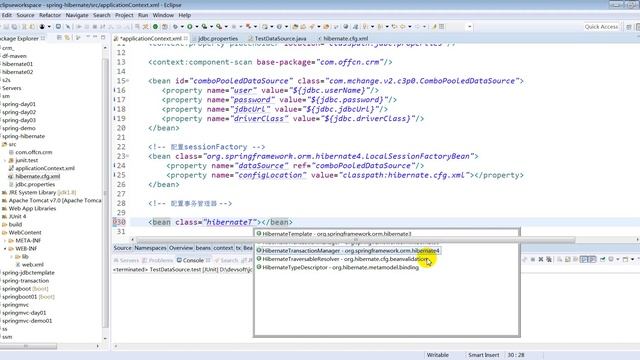The height and width of the screenshot is (360, 640).
Task: Click the editor horizontal scrollbar
Action: click(x=355, y=240)
